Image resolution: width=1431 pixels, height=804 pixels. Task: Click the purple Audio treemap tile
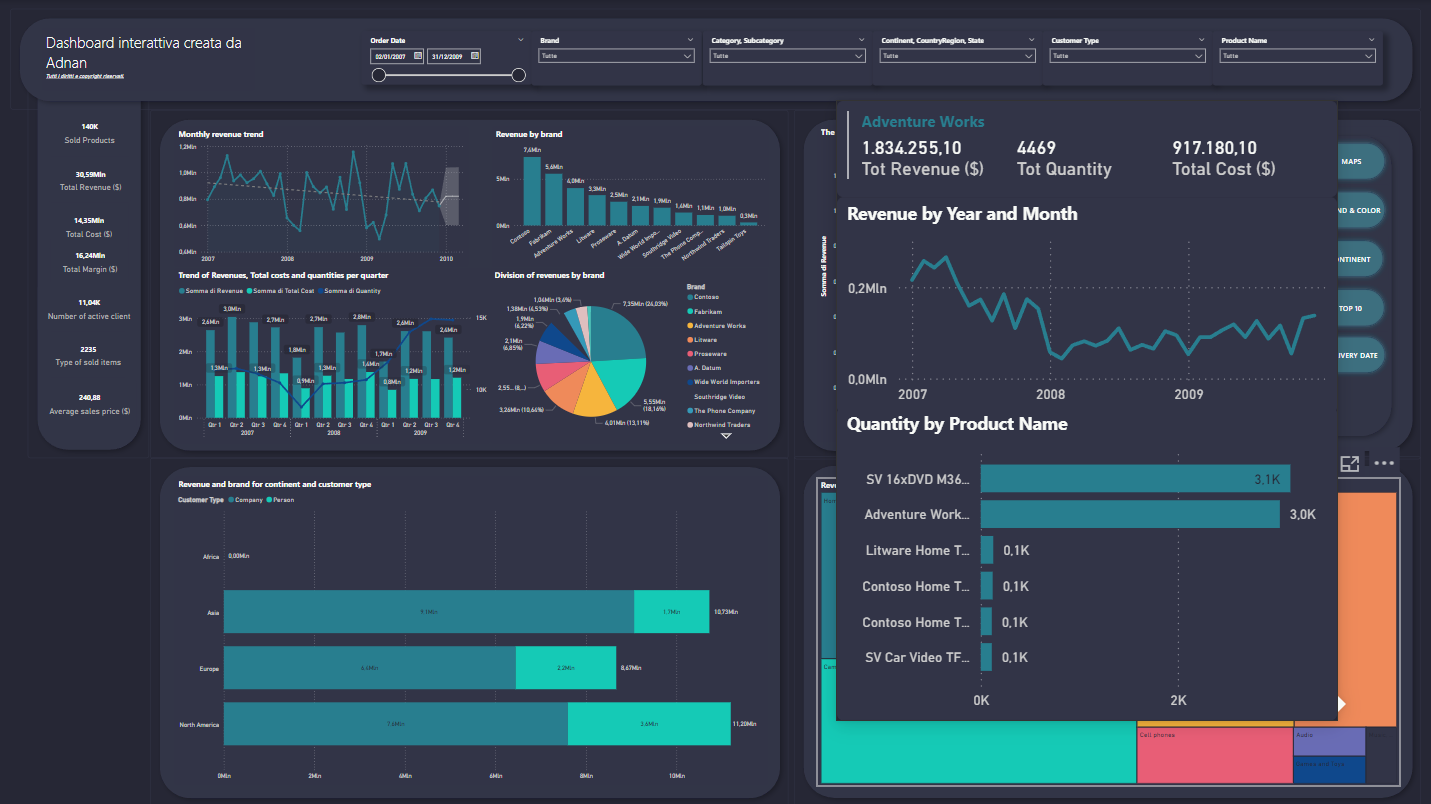click(1329, 742)
